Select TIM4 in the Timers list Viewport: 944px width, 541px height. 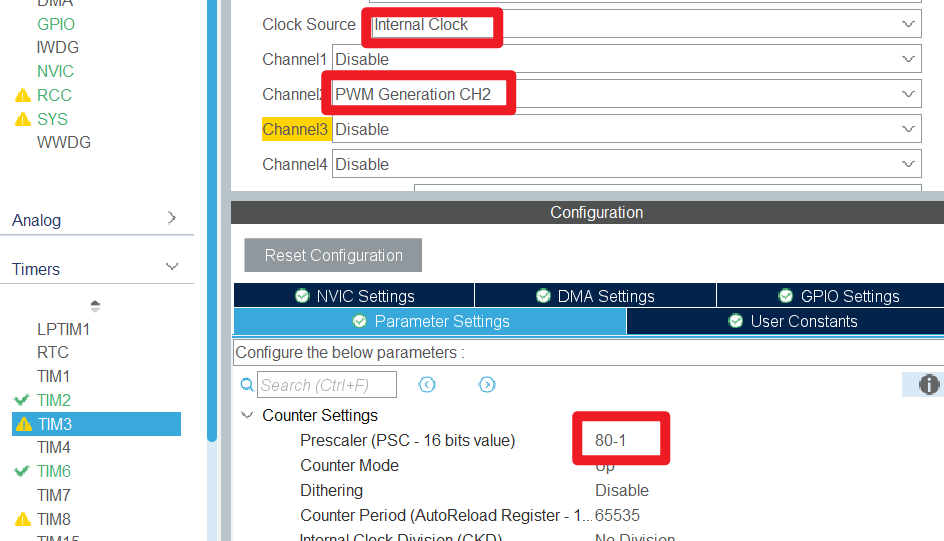coord(54,448)
